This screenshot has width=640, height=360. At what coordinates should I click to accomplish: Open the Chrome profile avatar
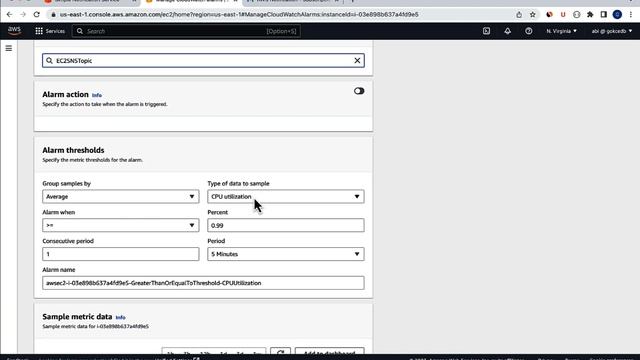pos(617,14)
